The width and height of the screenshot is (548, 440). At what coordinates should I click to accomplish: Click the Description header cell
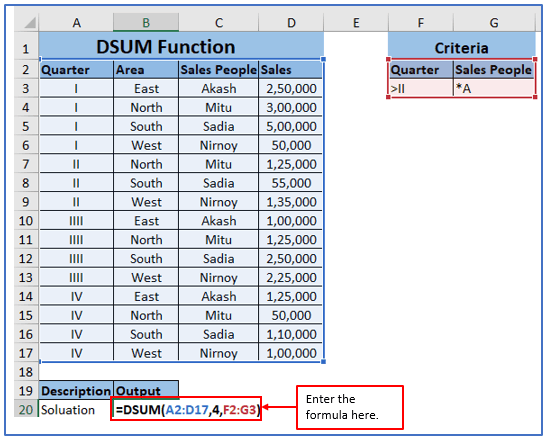point(76,390)
